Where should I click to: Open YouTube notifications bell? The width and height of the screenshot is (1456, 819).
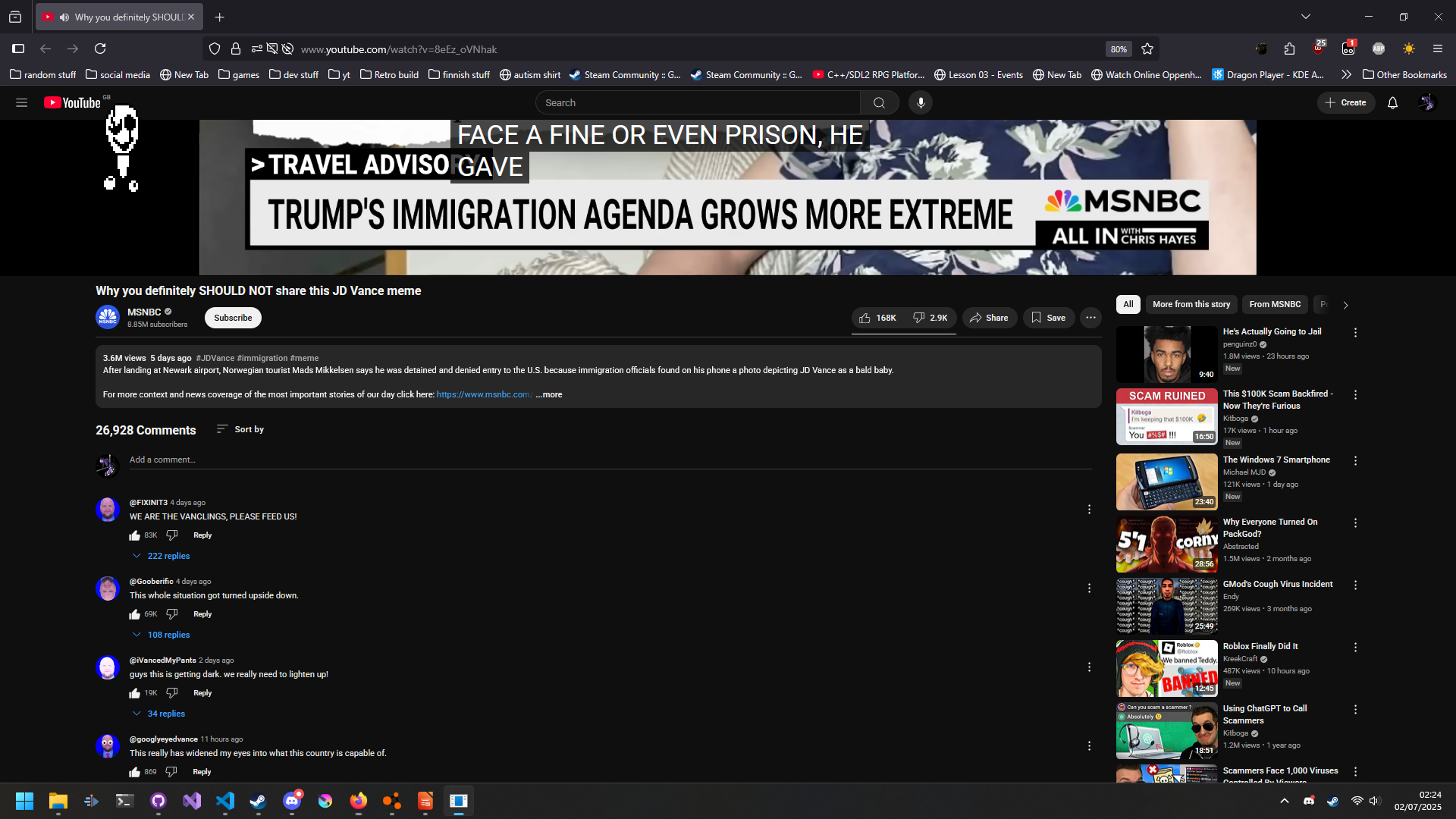tap(1392, 102)
